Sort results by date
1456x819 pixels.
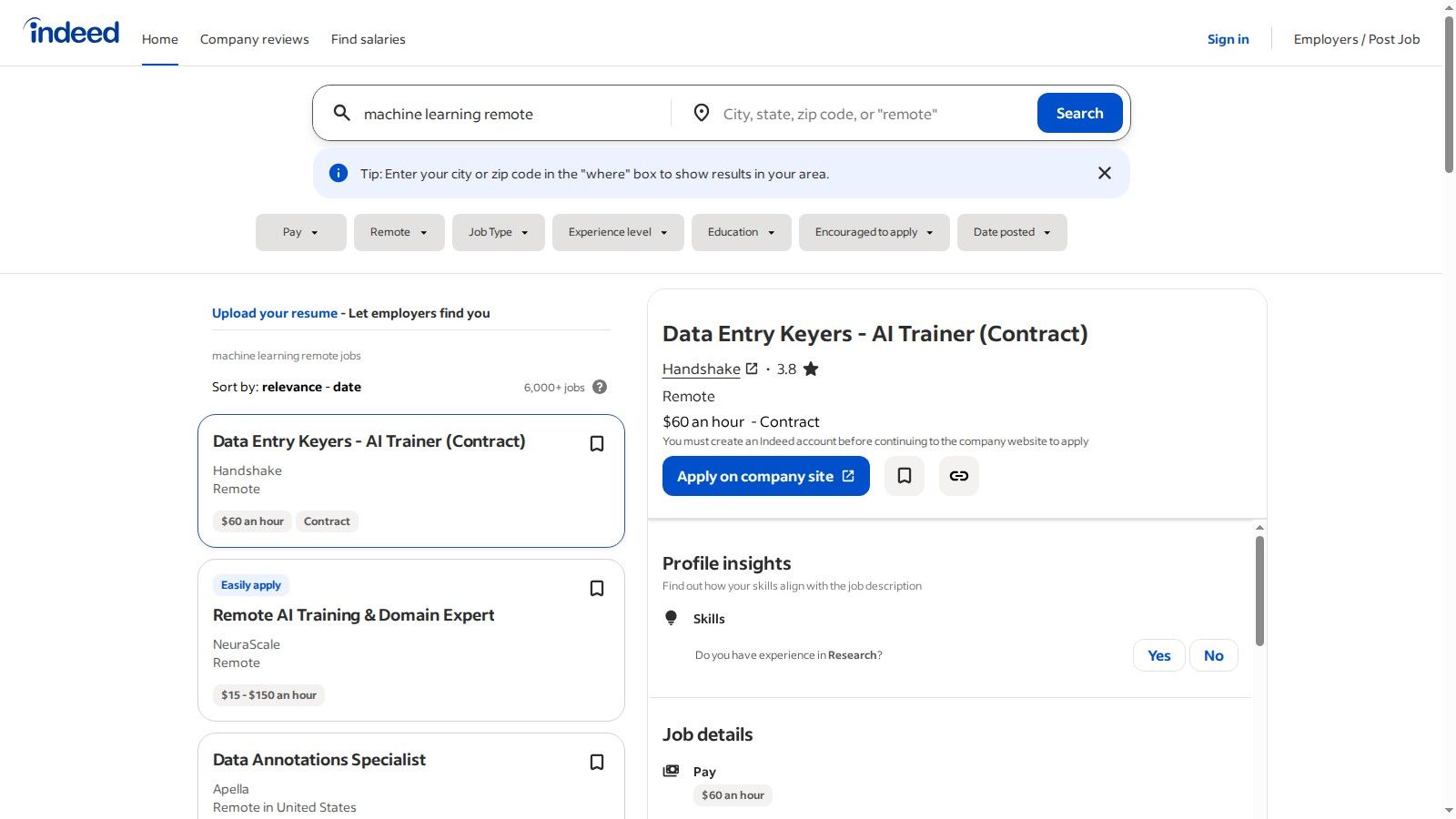347,387
